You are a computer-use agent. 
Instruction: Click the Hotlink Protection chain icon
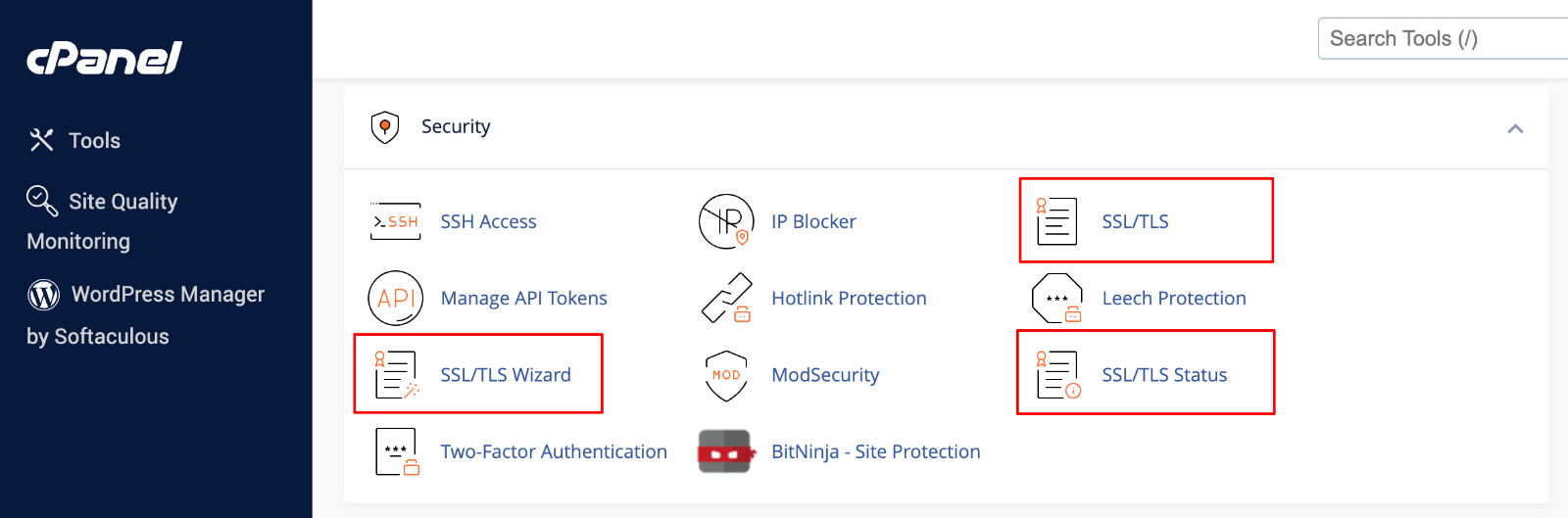pos(726,298)
